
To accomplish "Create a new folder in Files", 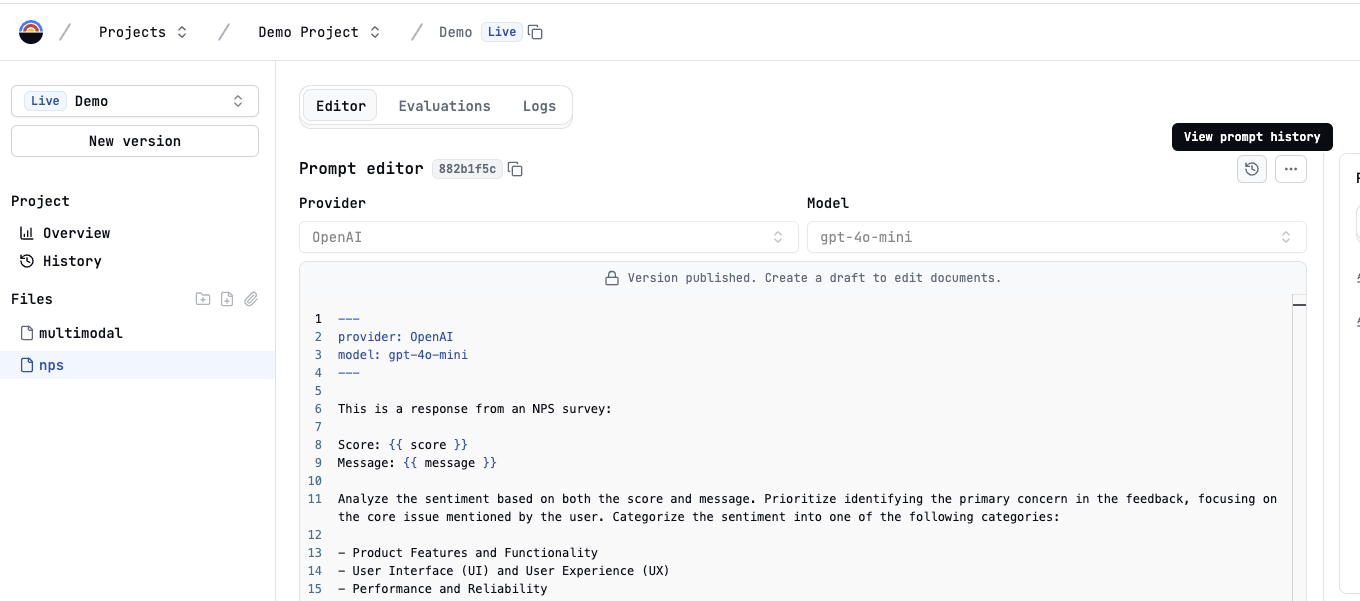I will click(203, 299).
